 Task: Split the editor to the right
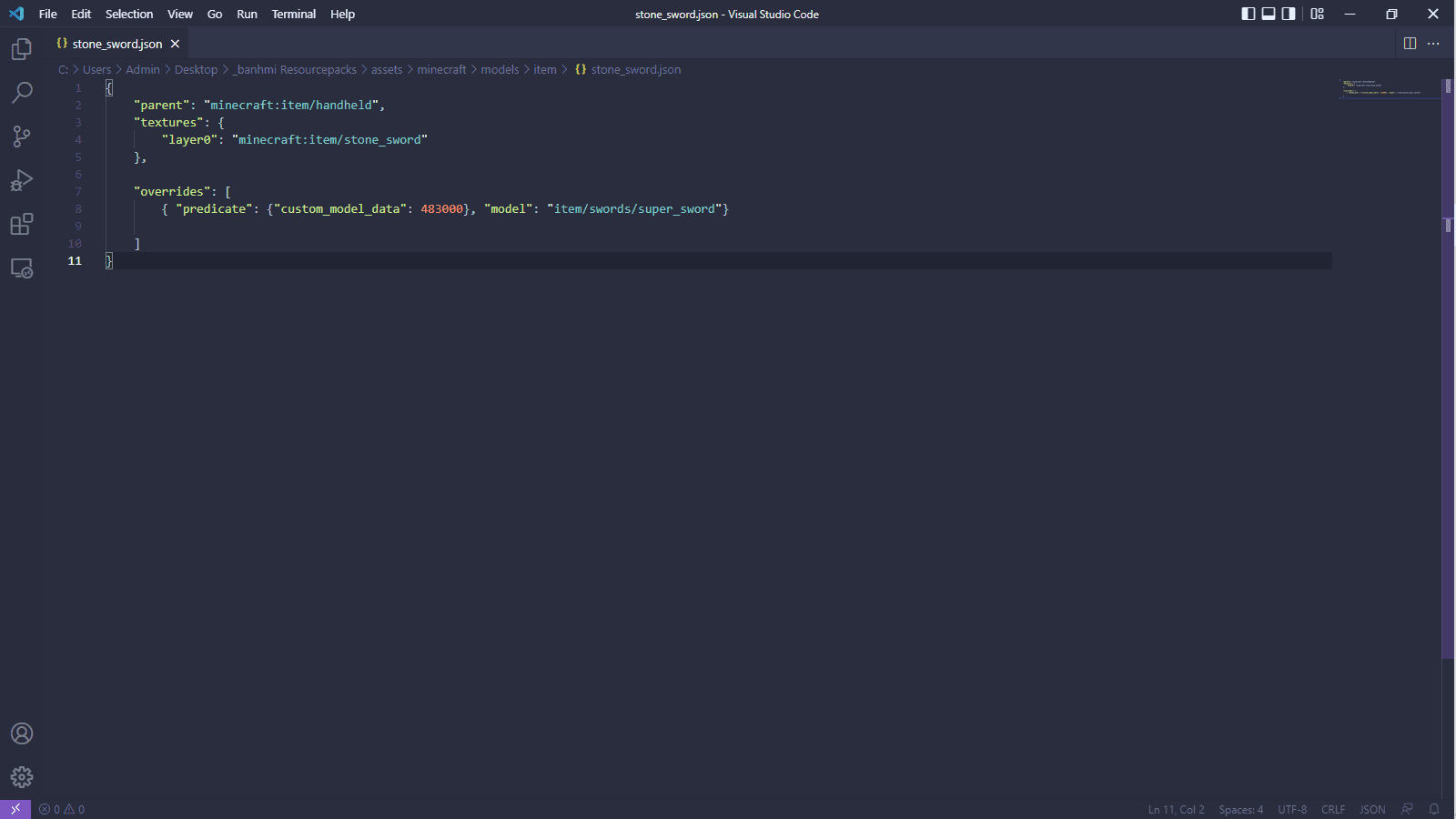[1410, 44]
